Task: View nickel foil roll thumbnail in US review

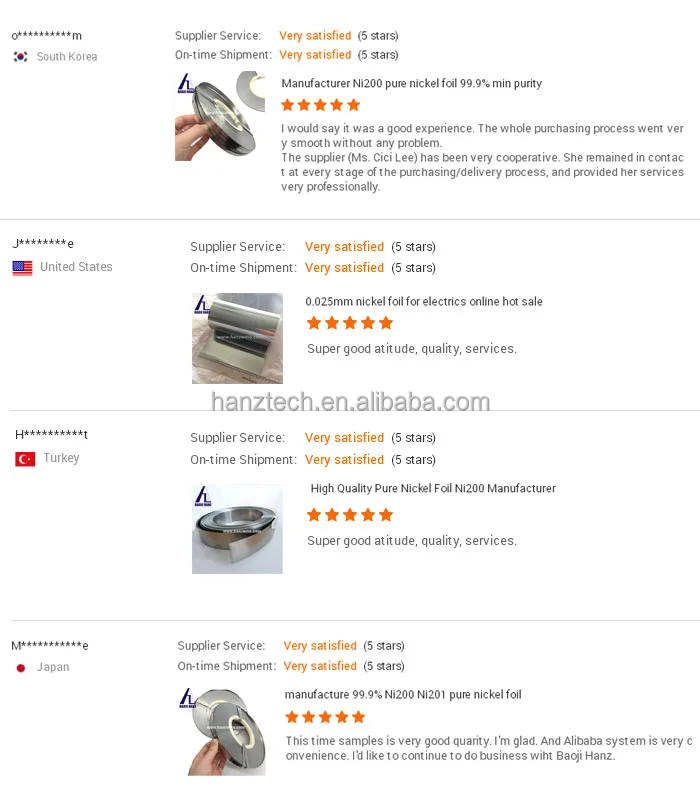Action: [x=237, y=338]
